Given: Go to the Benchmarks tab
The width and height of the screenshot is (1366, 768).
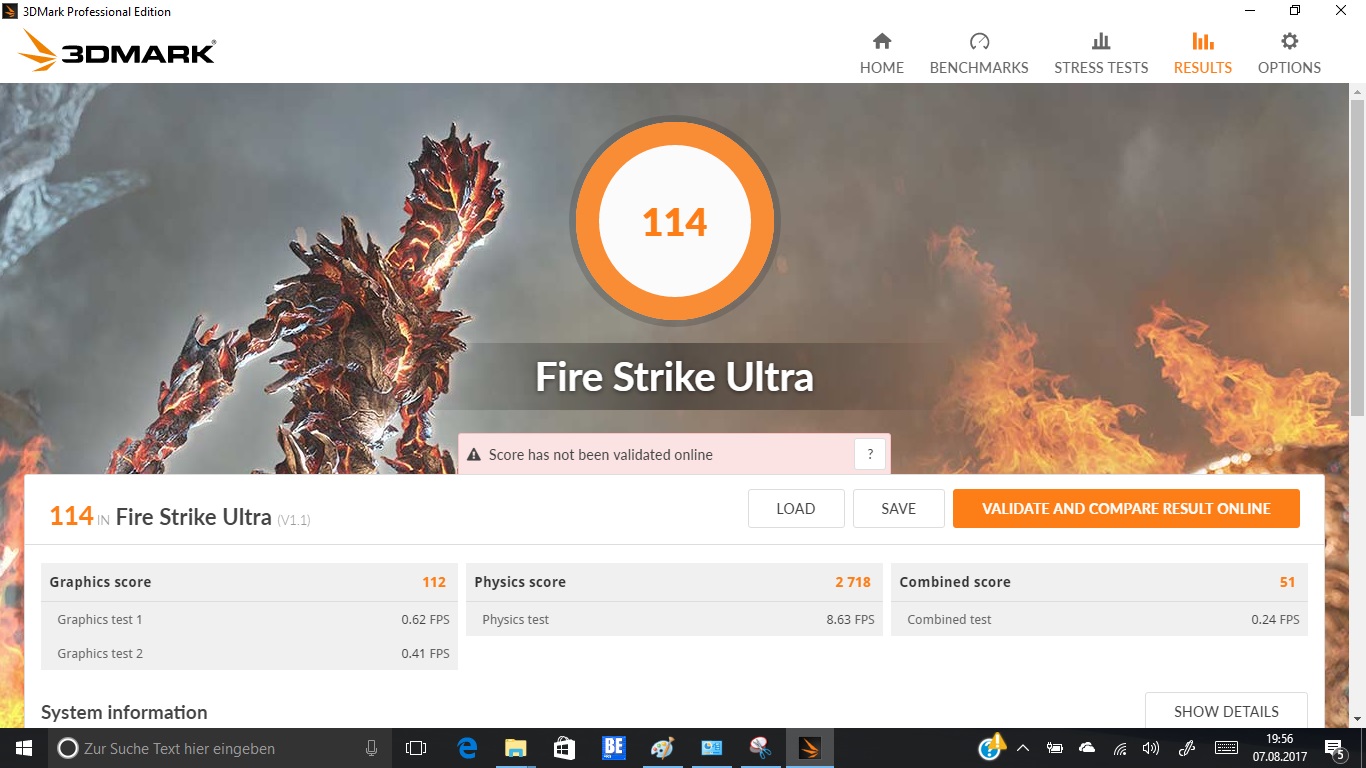Looking at the screenshot, I should (979, 54).
